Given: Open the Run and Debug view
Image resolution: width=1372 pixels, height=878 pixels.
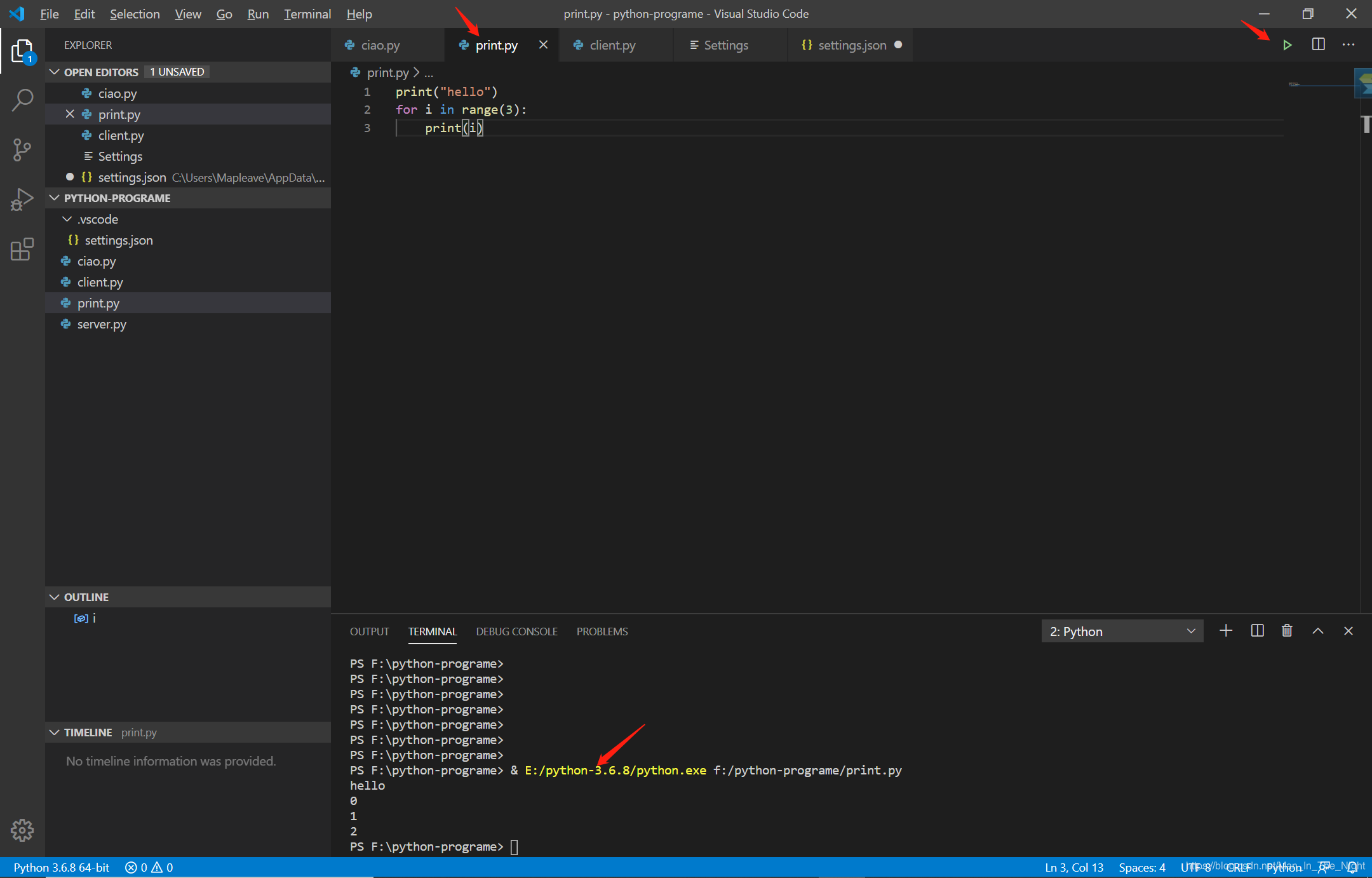Looking at the screenshot, I should pos(23,199).
